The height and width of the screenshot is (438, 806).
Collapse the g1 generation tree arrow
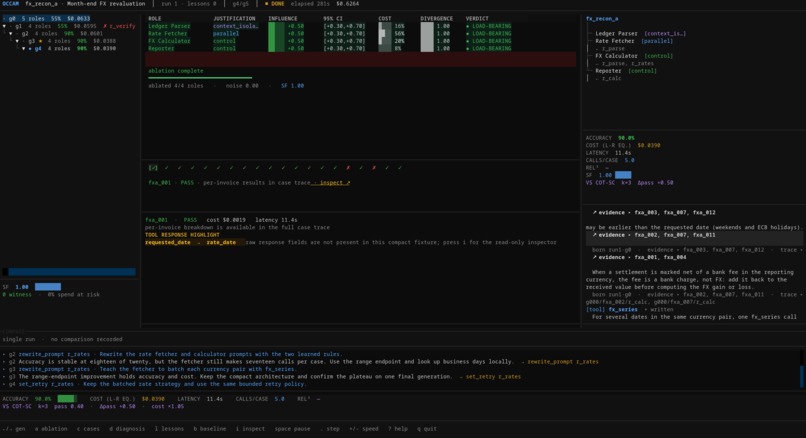5,26
